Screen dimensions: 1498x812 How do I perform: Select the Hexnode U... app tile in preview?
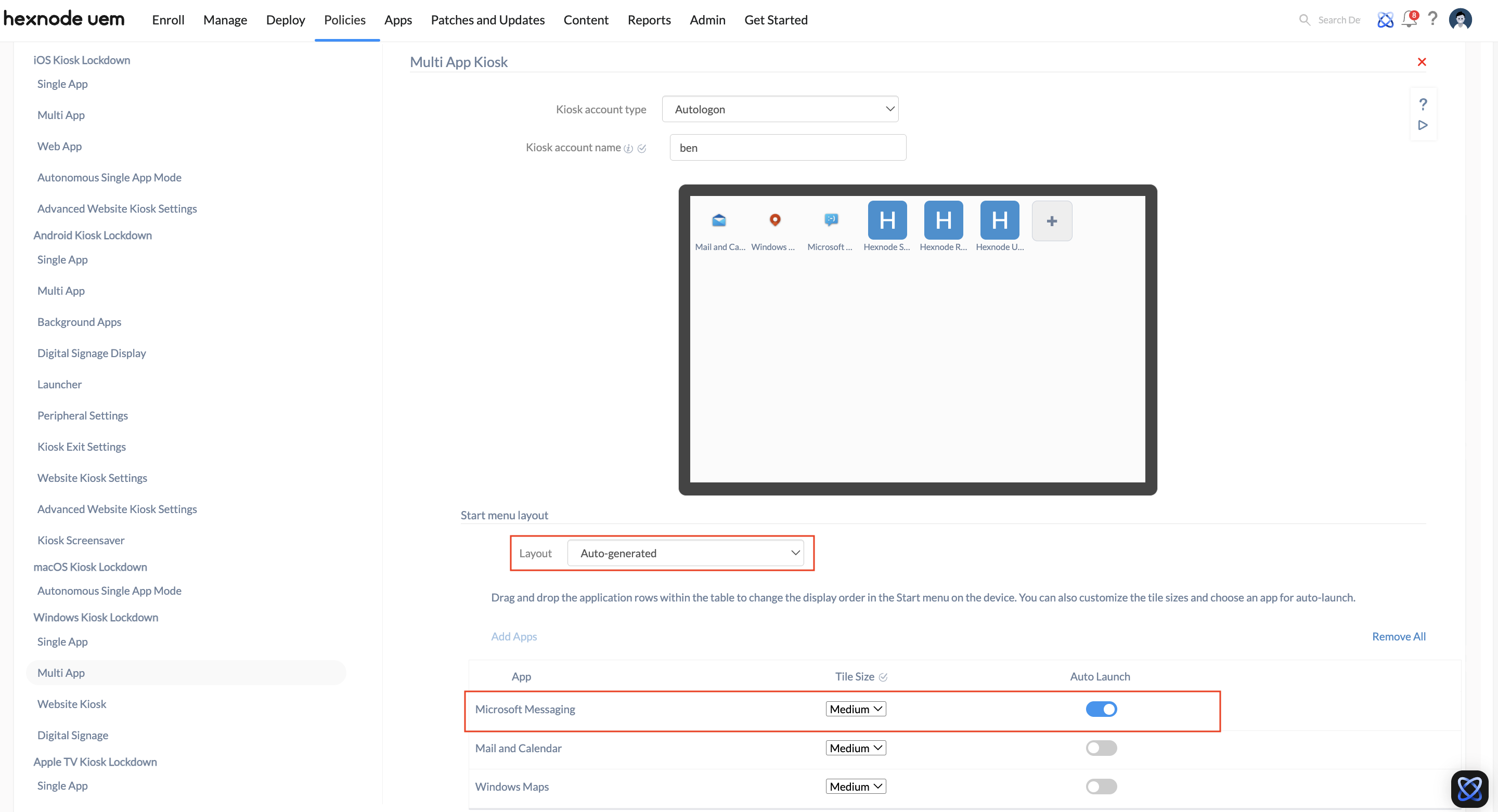[x=1000, y=220]
